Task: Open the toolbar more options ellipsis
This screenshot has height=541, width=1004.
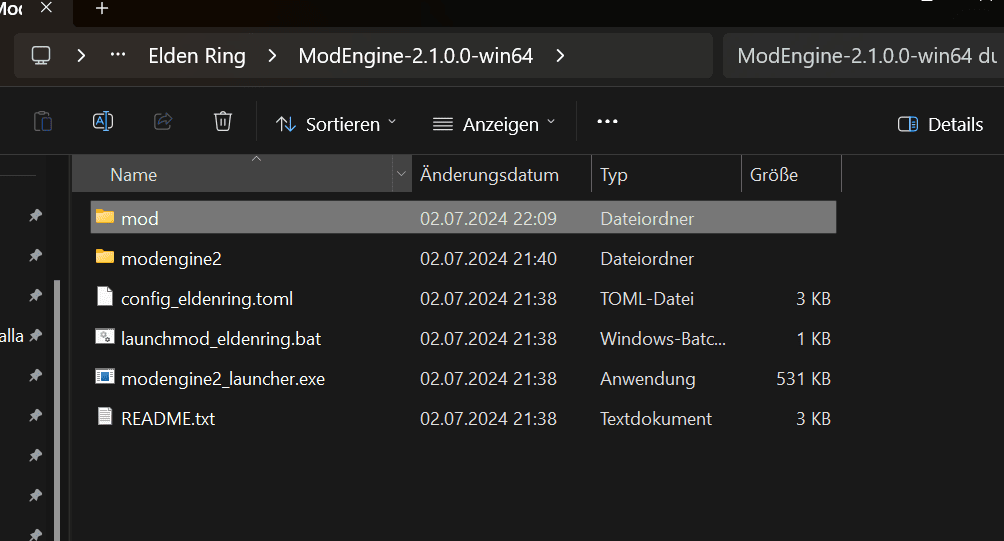Action: point(607,122)
